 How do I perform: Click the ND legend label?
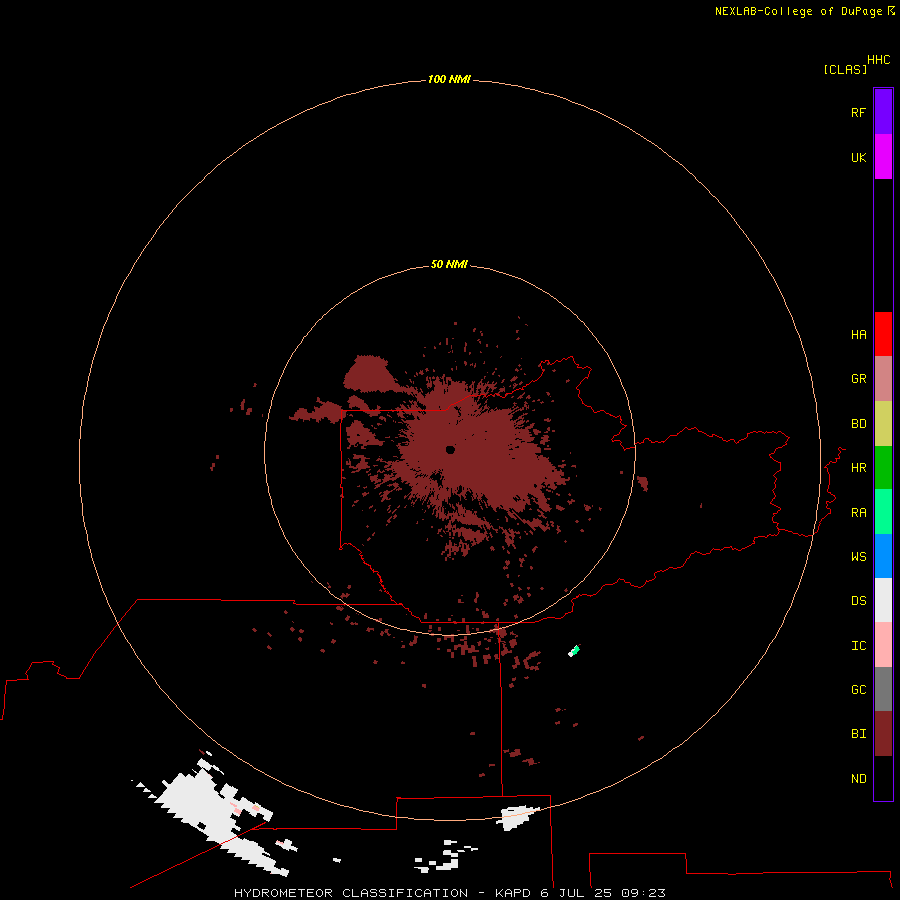(858, 779)
